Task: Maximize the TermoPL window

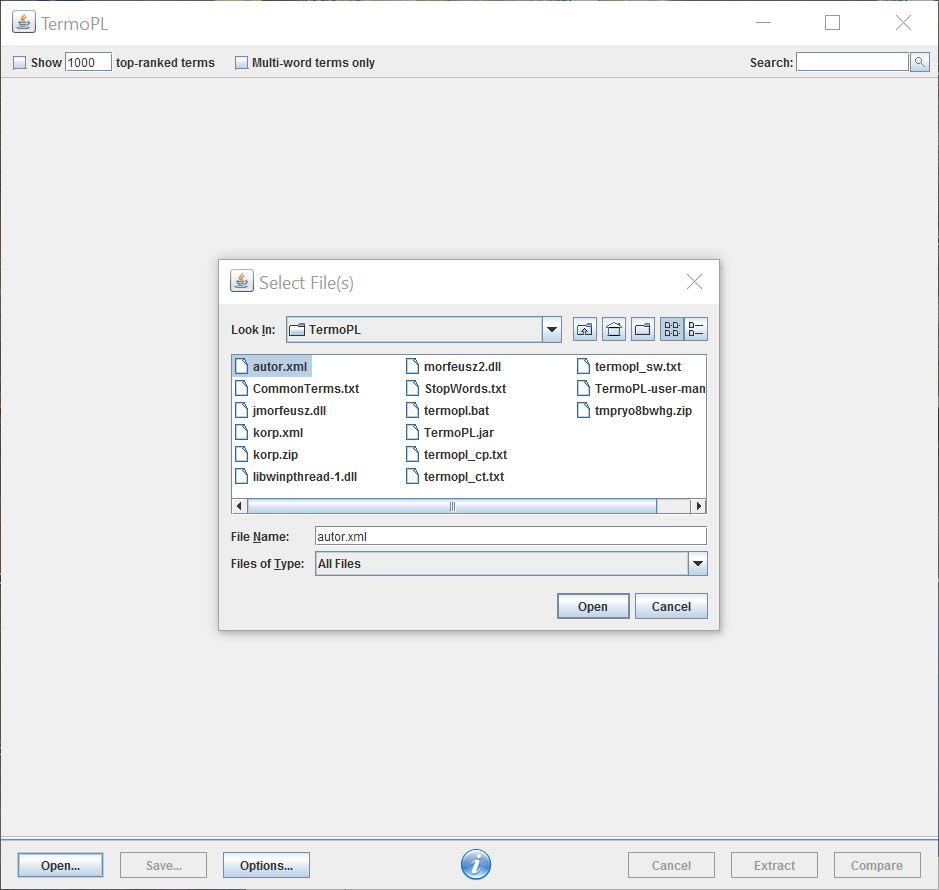Action: [832, 23]
